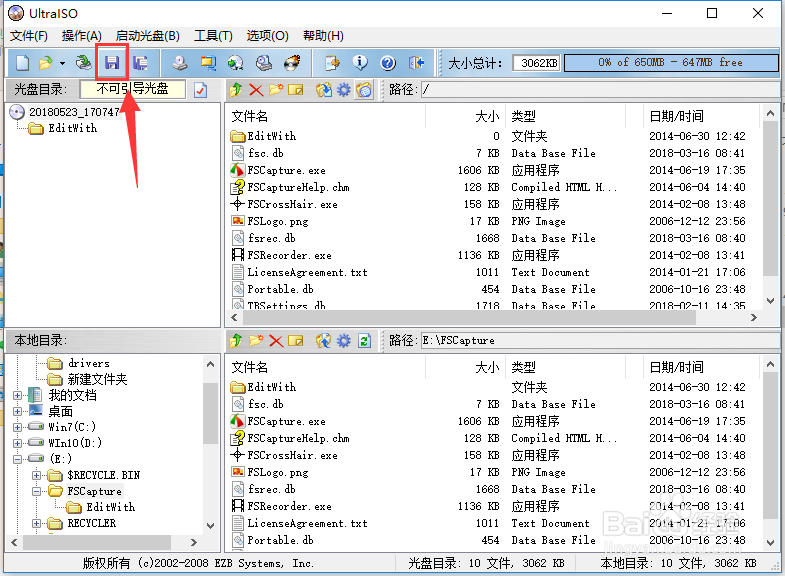Open the 启动光盘(B) menu
This screenshot has height=576, width=785.
pos(148,36)
